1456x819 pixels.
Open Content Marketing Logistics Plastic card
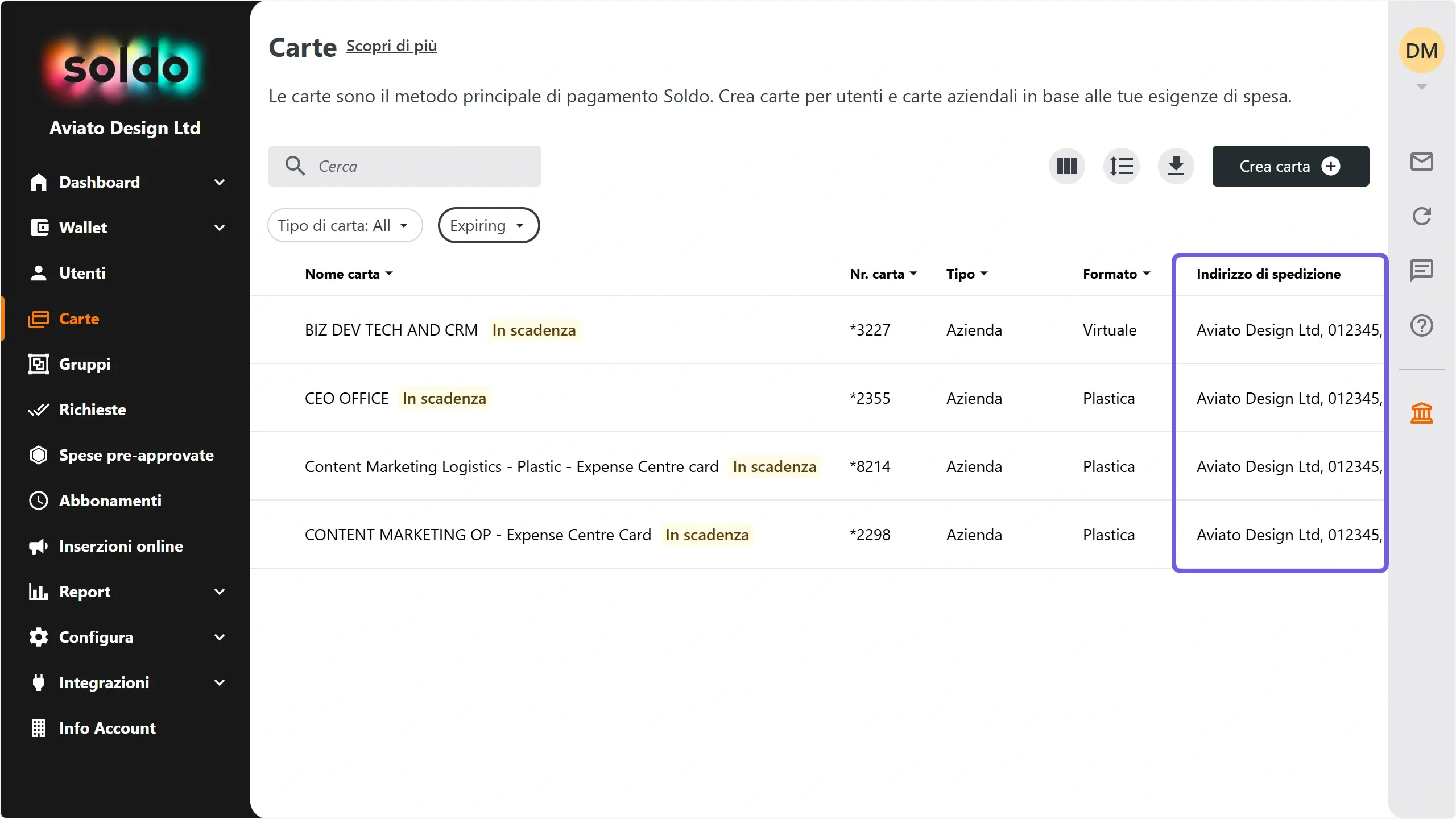click(x=511, y=466)
